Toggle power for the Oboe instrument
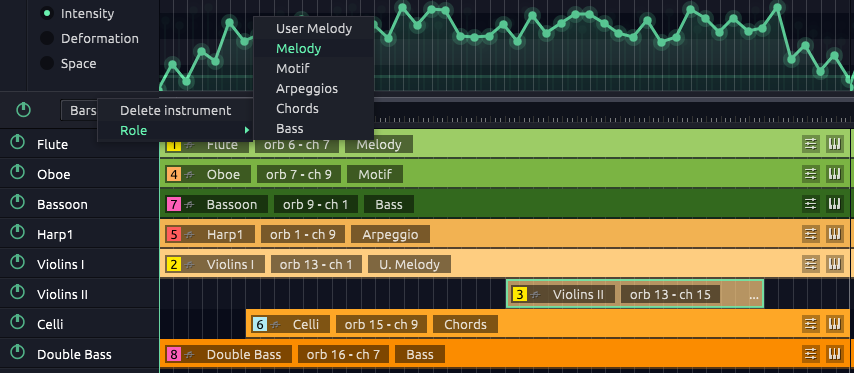The image size is (854, 373). pyautogui.click(x=18, y=173)
